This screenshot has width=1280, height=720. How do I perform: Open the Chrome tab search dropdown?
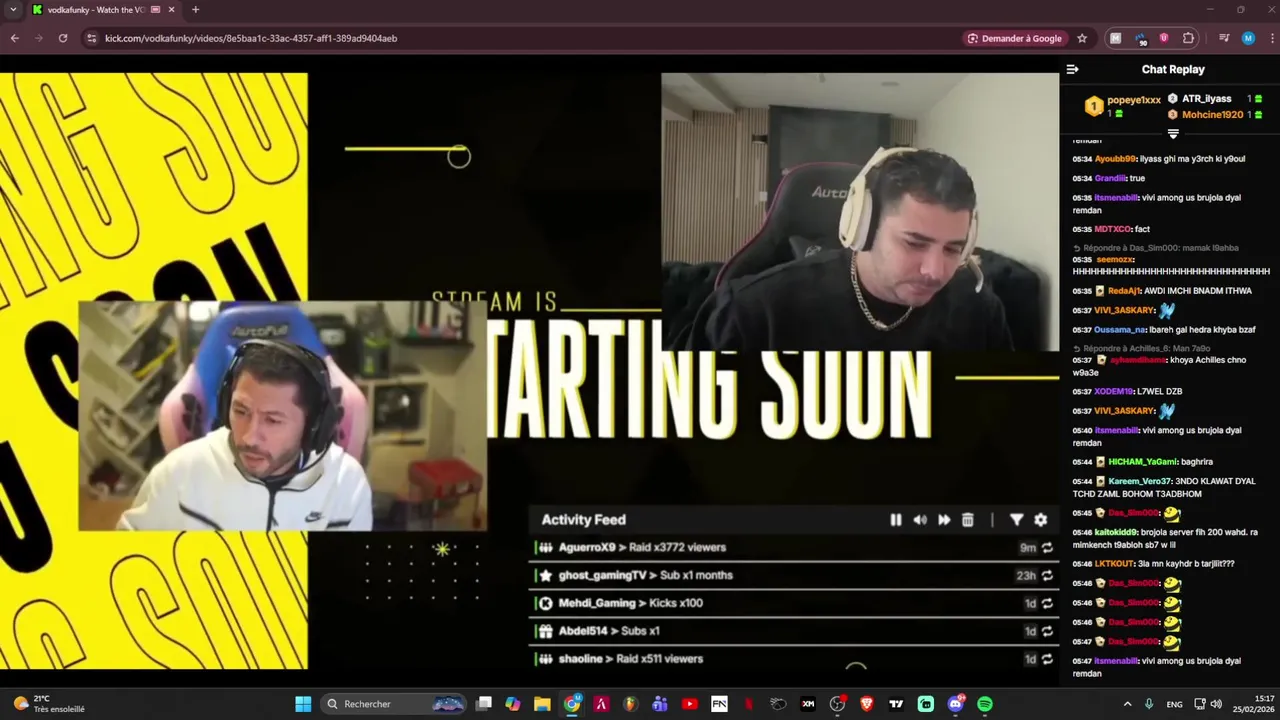pyautogui.click(x=13, y=10)
